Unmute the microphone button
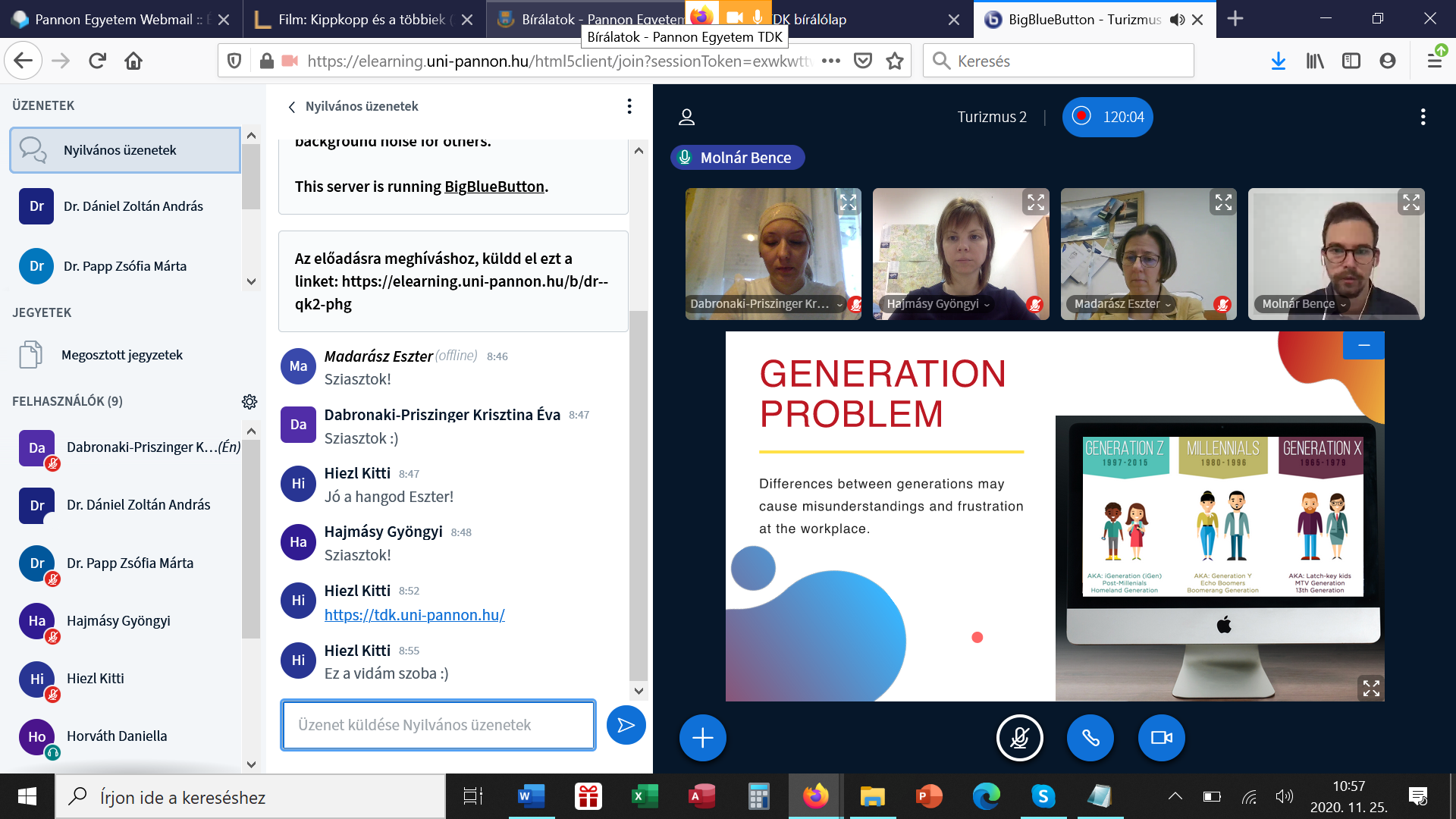The image size is (1456, 819). coord(1019,738)
